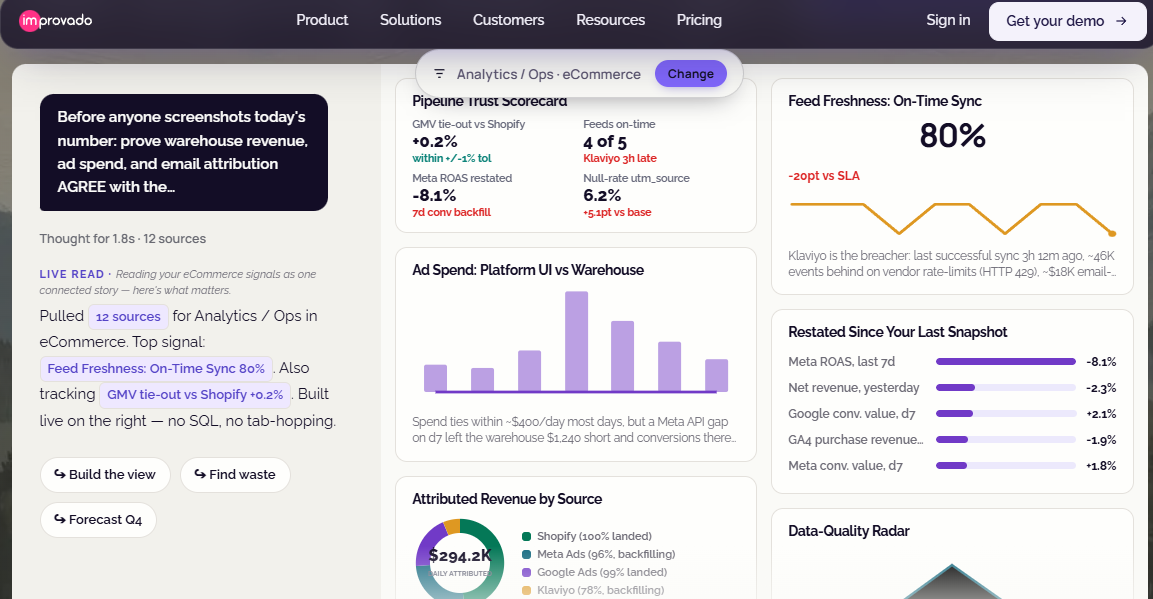This screenshot has width=1153, height=599.
Task: Click the Shopify green legend swatch
Action: [526, 537]
